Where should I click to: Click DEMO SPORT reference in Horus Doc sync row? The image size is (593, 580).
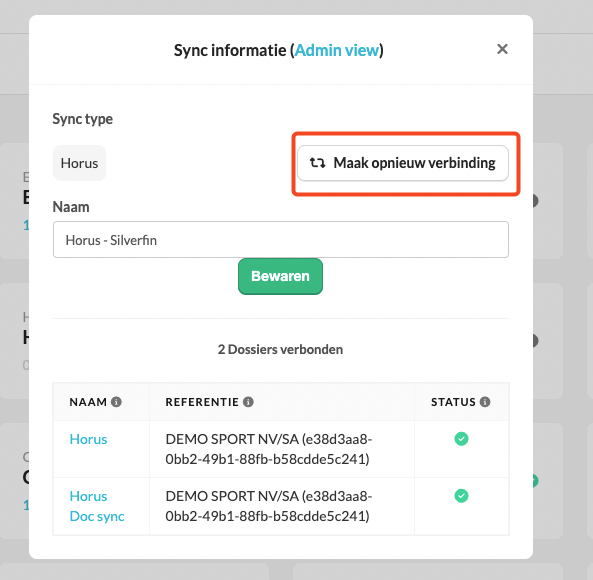(269, 506)
